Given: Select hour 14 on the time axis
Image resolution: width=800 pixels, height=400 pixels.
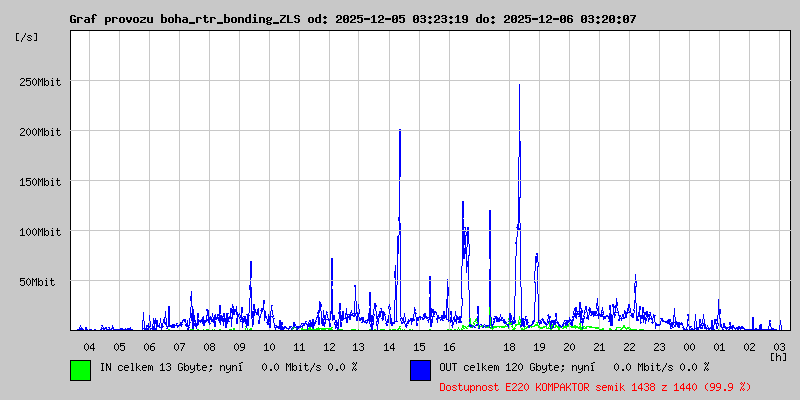Looking at the screenshot, I should (389, 346).
